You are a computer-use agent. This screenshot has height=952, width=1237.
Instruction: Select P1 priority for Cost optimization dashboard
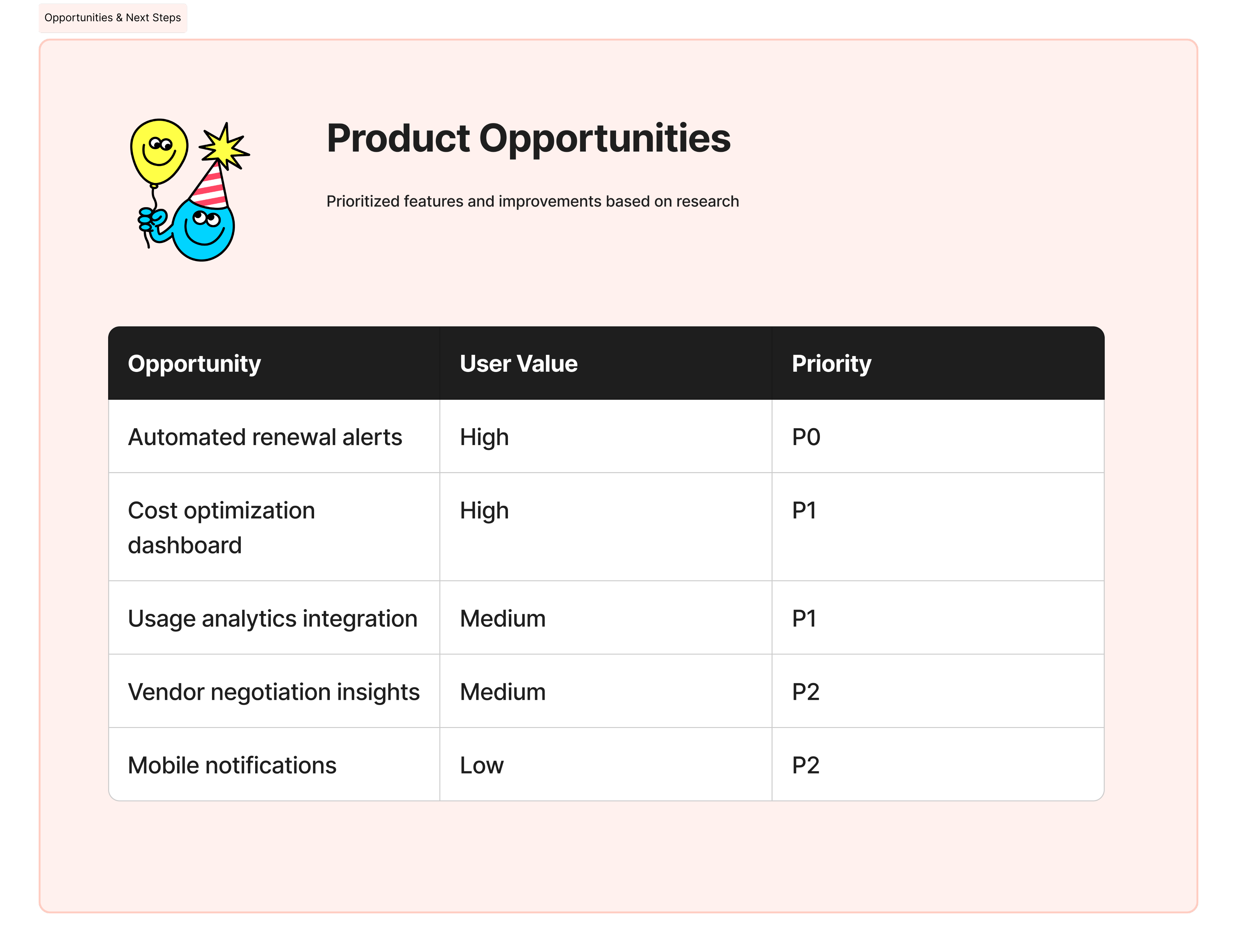click(x=804, y=511)
